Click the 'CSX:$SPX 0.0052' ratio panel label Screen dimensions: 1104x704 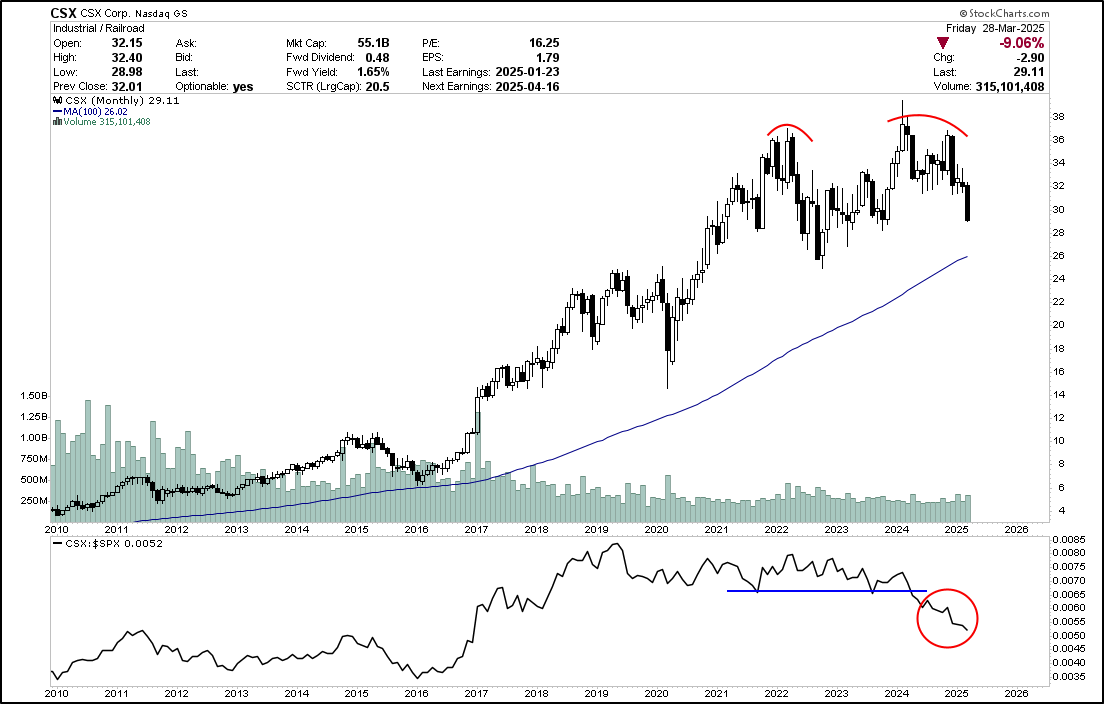pyautogui.click(x=113, y=543)
